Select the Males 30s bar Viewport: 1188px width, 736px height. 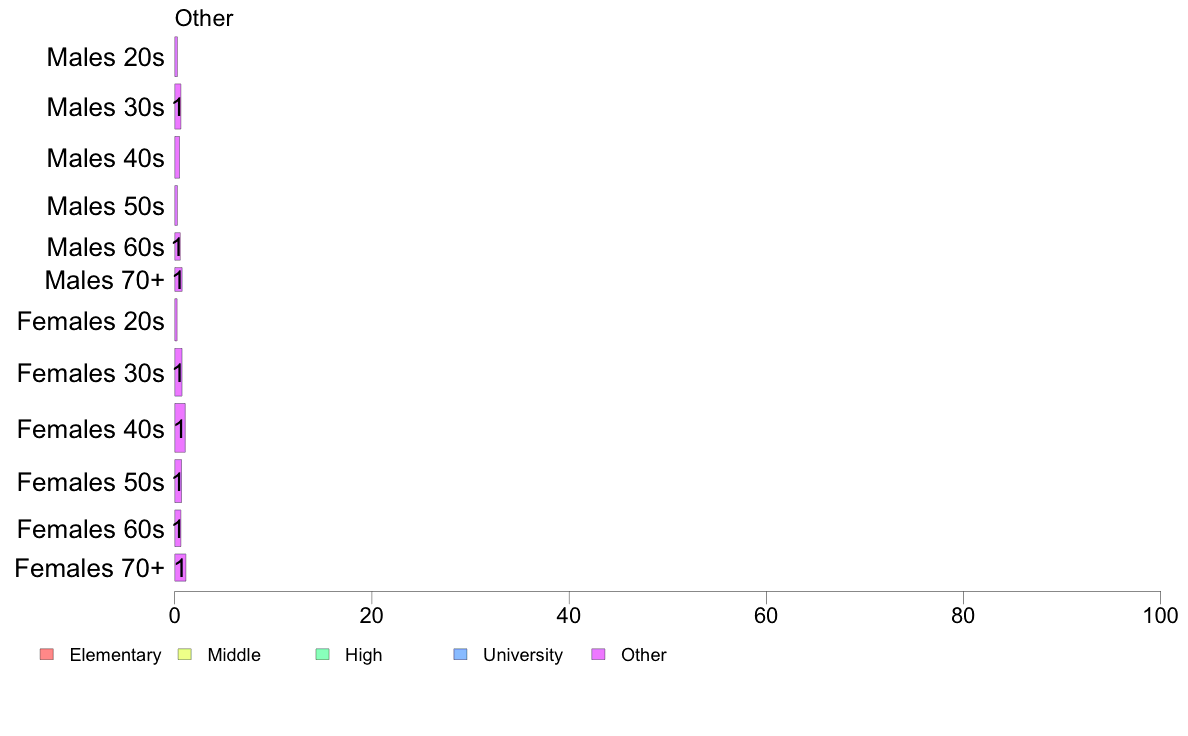tap(178, 107)
